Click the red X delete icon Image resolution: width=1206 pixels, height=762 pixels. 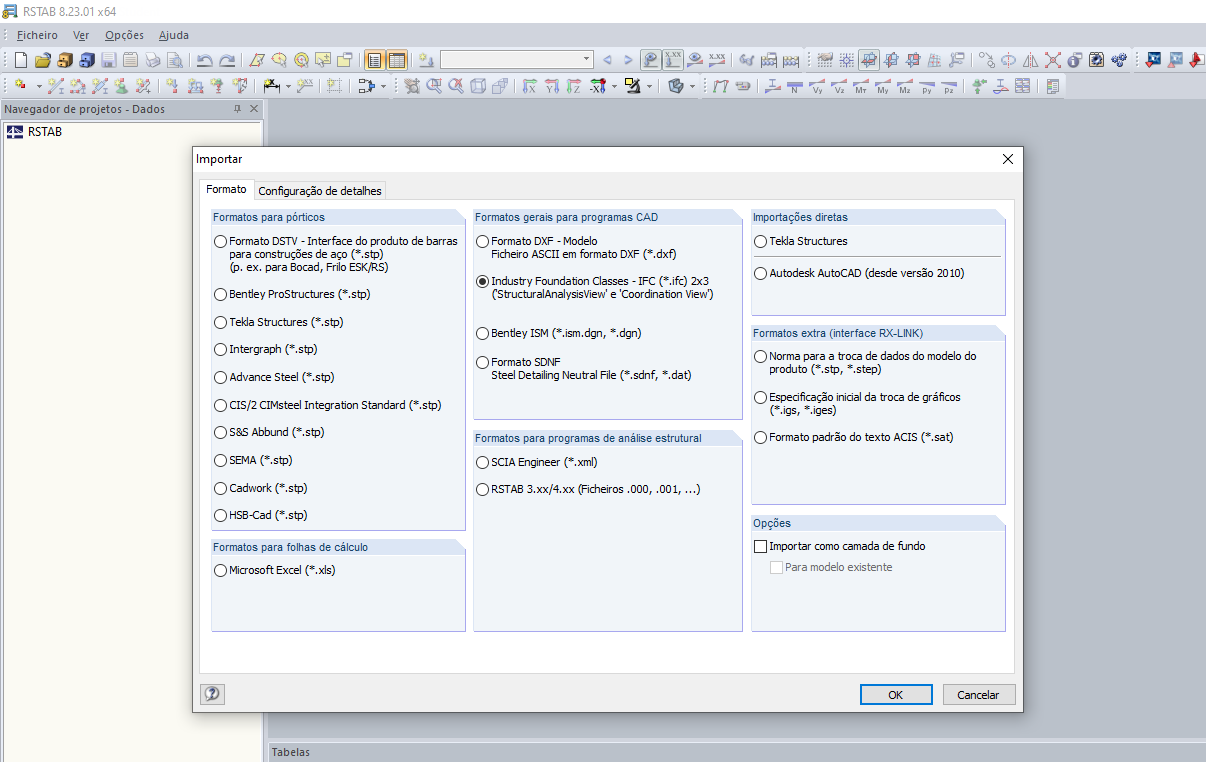point(1053,60)
